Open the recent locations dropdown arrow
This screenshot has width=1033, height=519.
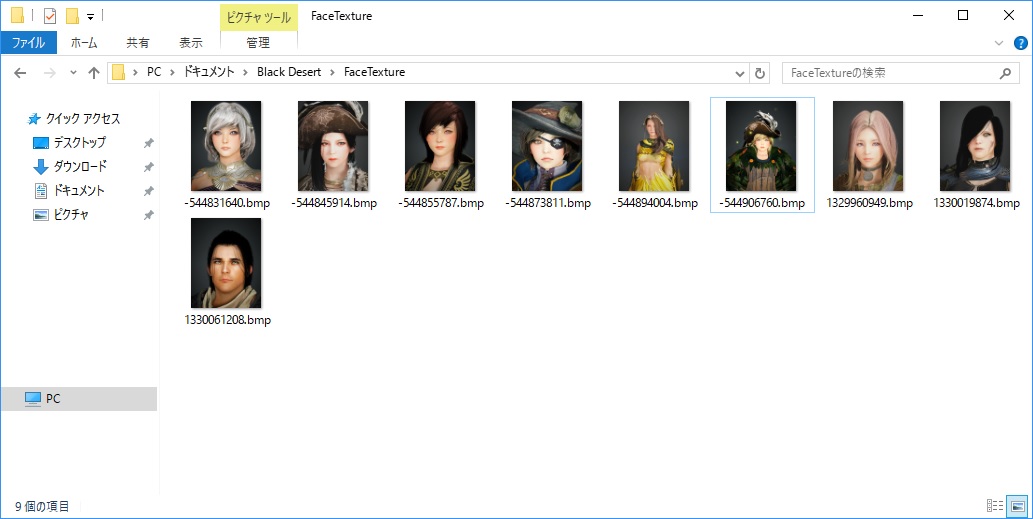(x=73, y=72)
